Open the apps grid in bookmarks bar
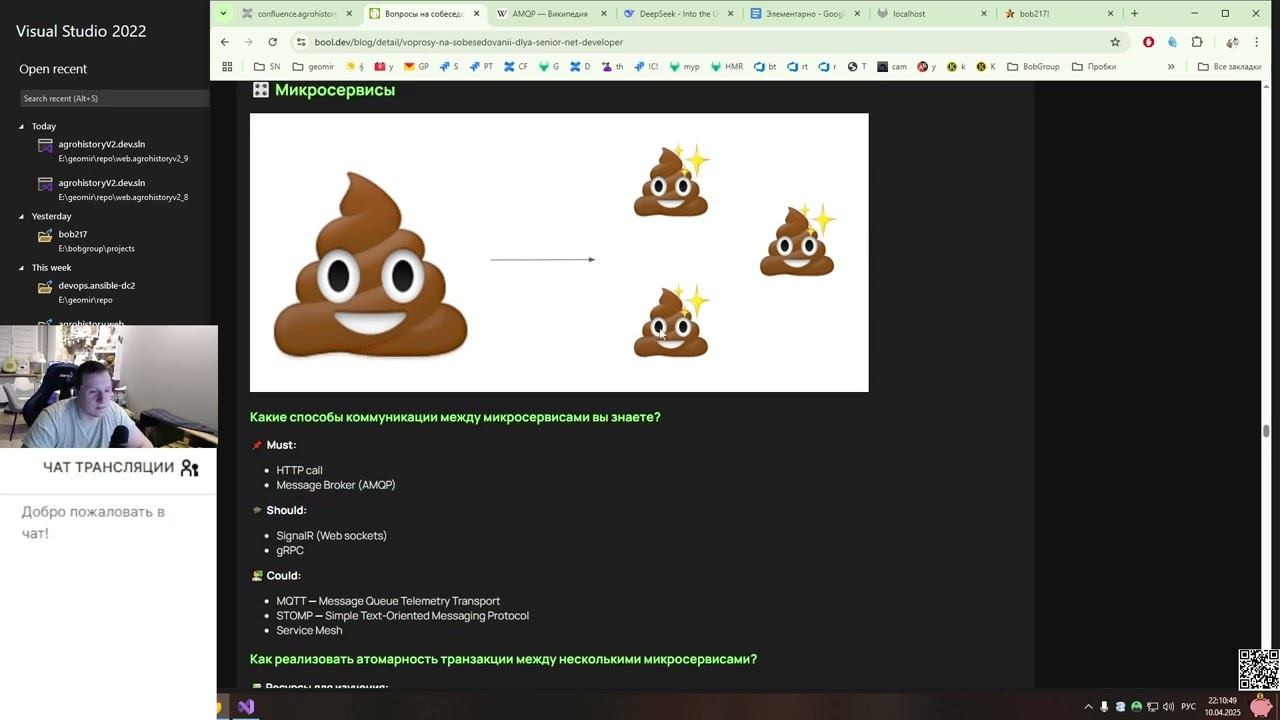1280x720 pixels. pos(227,66)
